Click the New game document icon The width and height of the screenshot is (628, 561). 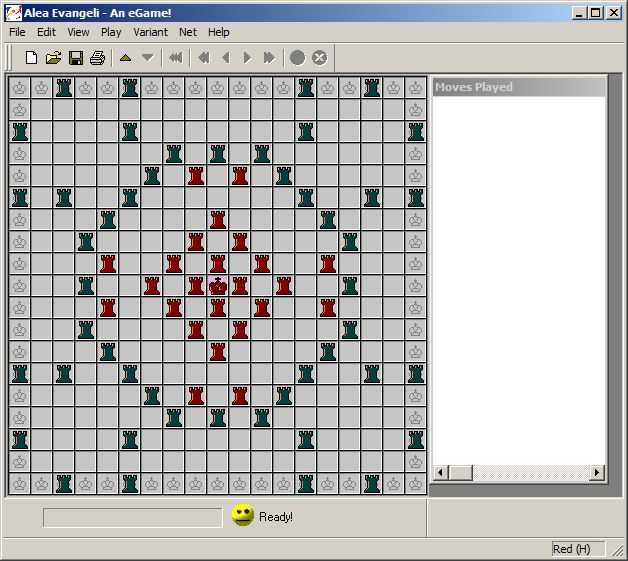click(31, 58)
